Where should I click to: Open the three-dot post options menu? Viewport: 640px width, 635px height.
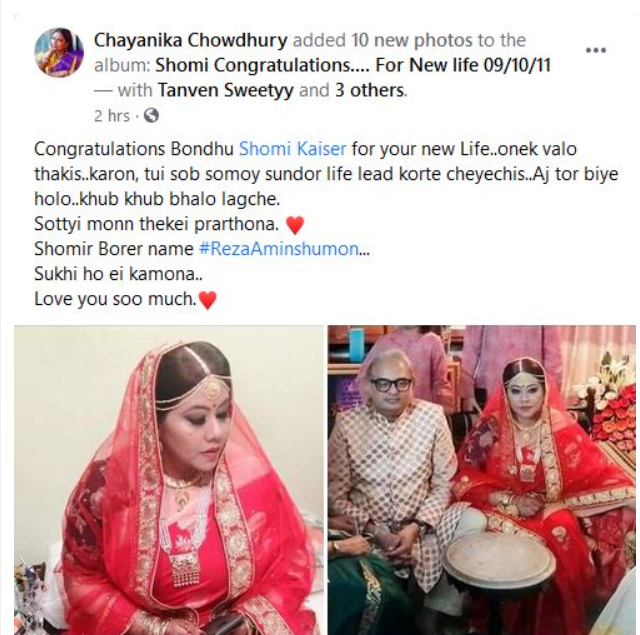pyautogui.click(x=596, y=51)
